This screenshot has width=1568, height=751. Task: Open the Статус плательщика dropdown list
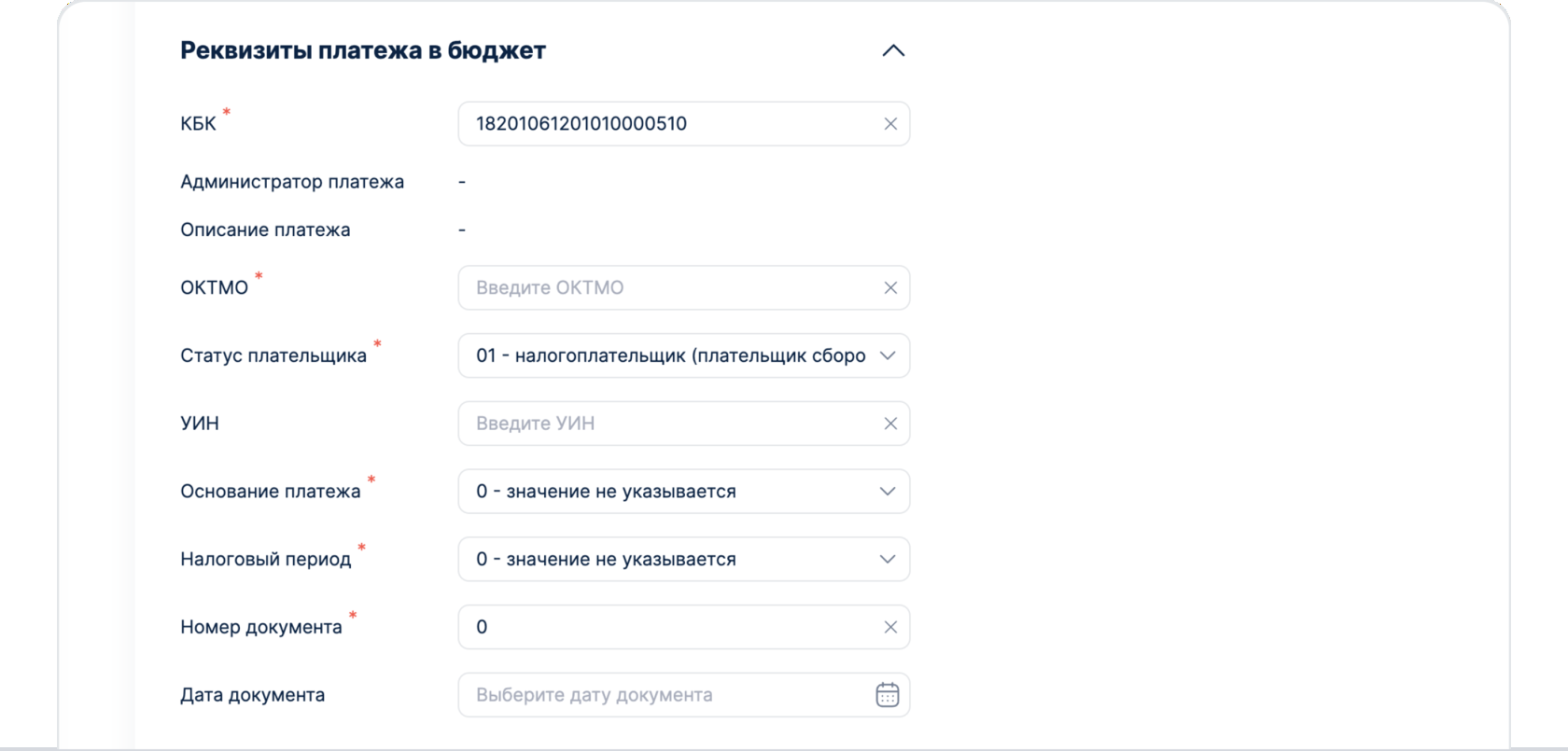670,355
